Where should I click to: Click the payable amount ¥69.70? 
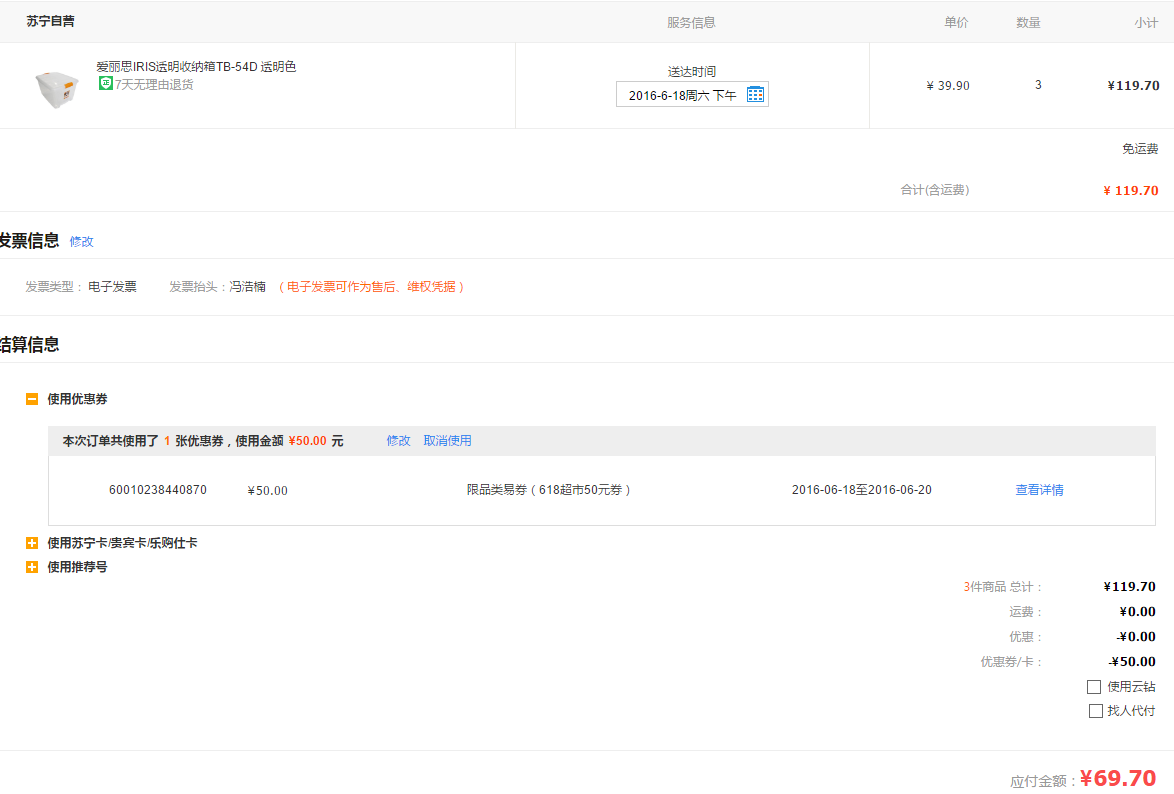coord(1118,778)
